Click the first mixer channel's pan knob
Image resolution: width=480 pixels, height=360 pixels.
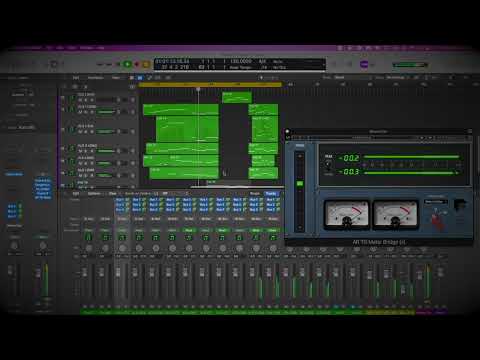89,248
